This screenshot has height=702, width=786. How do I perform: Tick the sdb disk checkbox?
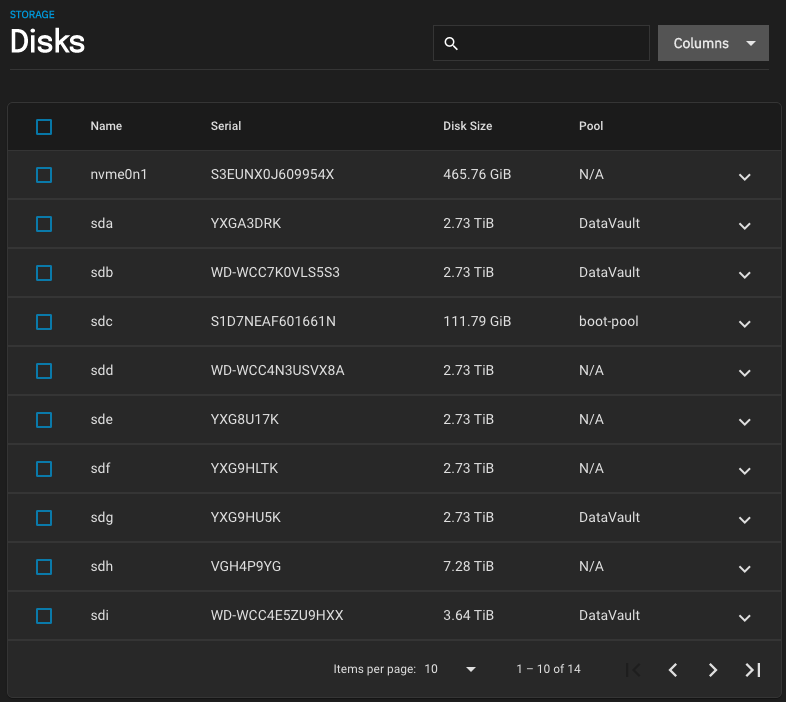44,273
